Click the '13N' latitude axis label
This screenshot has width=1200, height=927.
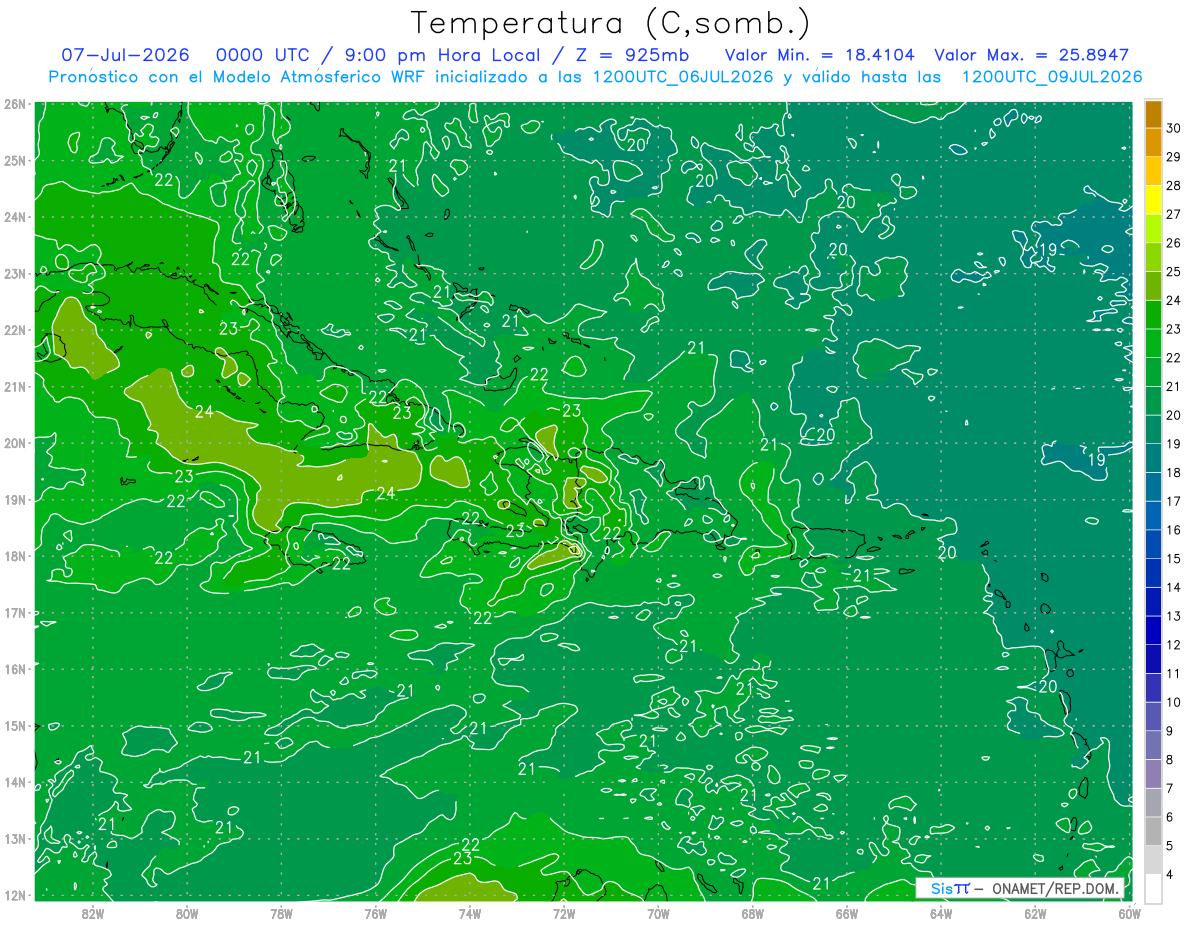[14, 839]
